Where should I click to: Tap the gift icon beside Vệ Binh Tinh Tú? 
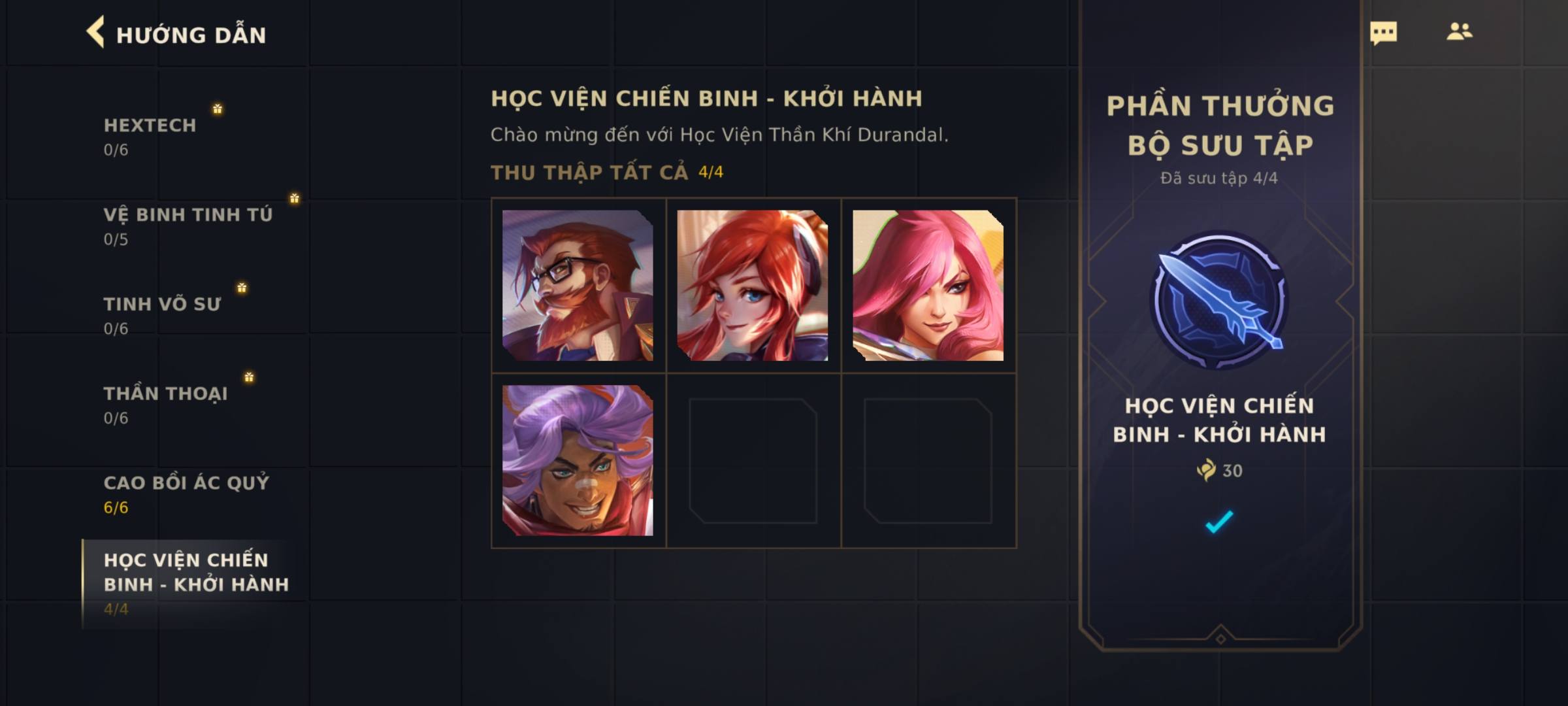(295, 198)
